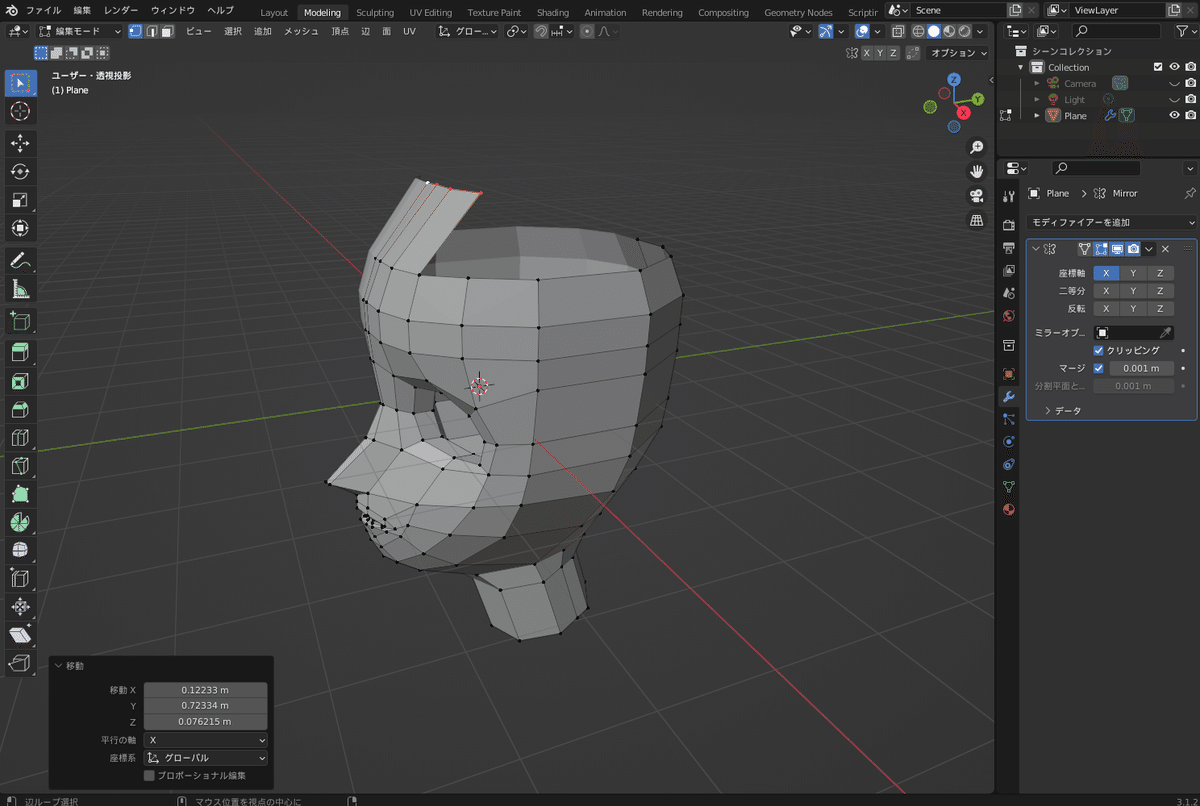Open the 座標系 グローバル dropdown

(x=206, y=758)
